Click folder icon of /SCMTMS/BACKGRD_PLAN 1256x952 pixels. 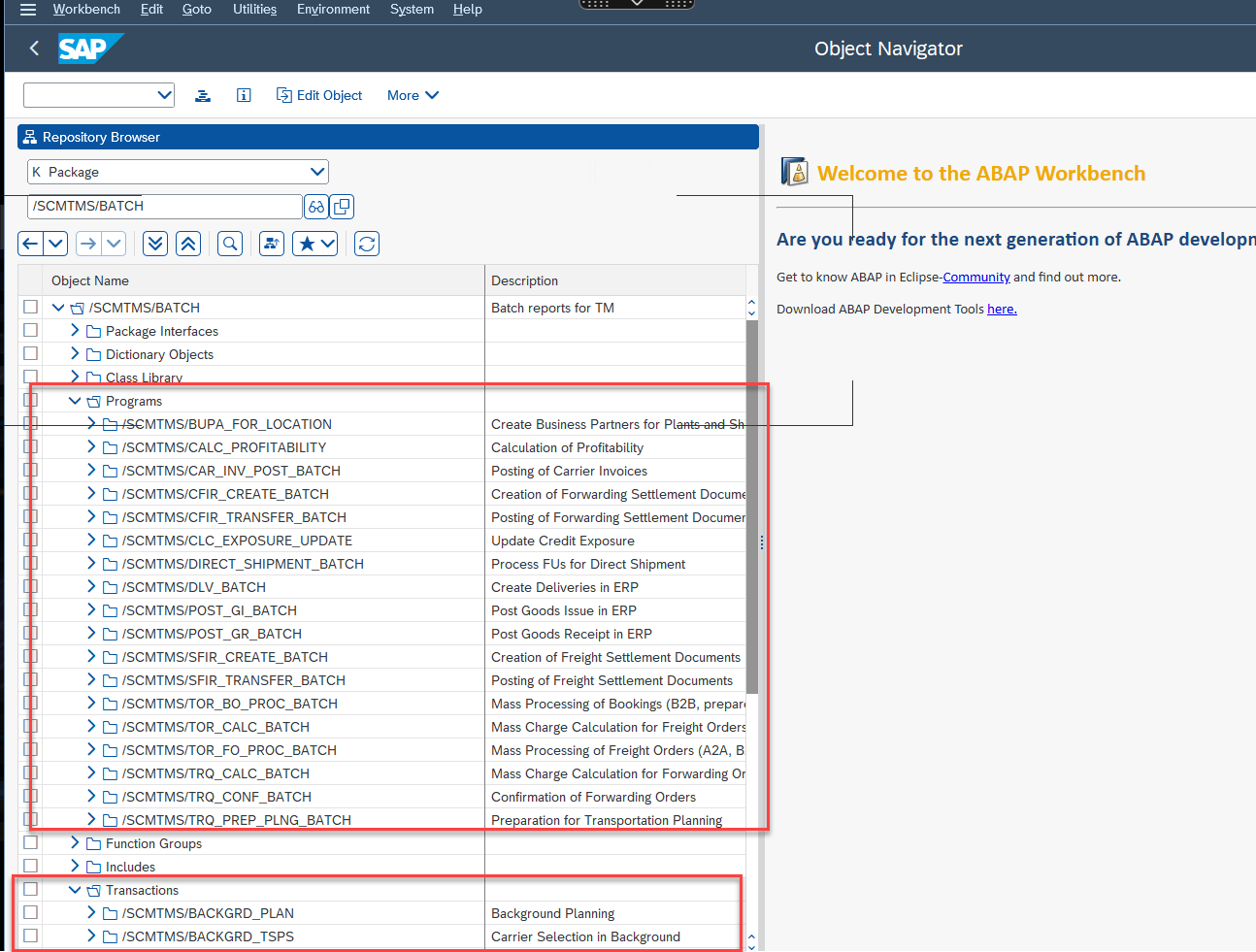pos(110,914)
